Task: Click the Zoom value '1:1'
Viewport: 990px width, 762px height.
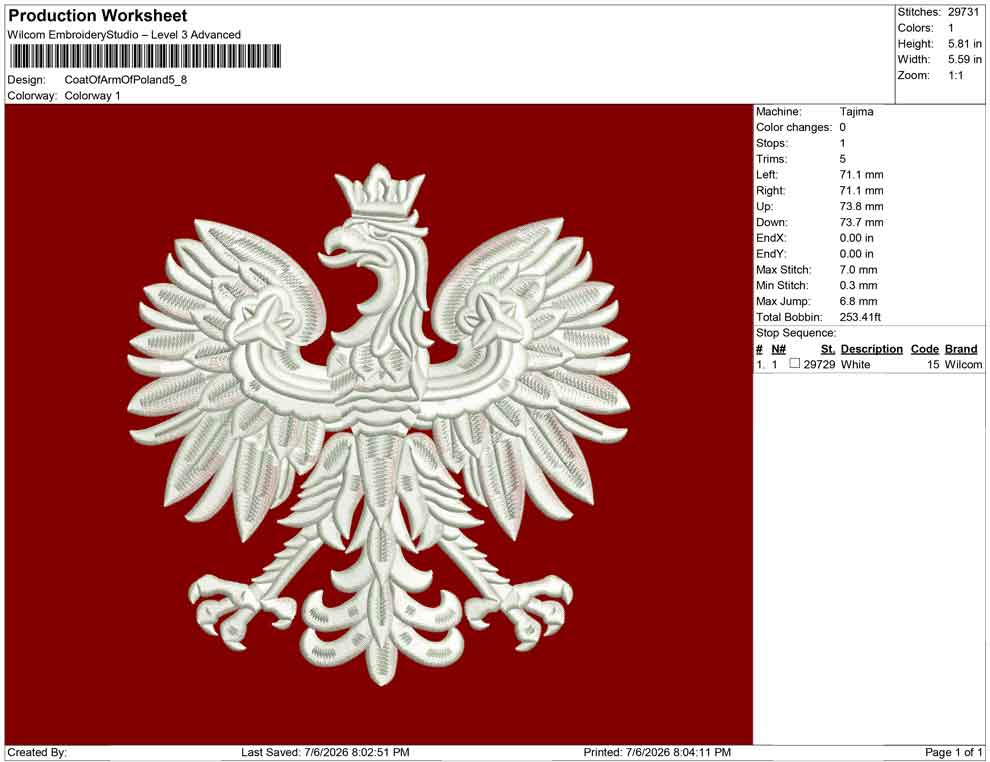Action: [x=956, y=75]
